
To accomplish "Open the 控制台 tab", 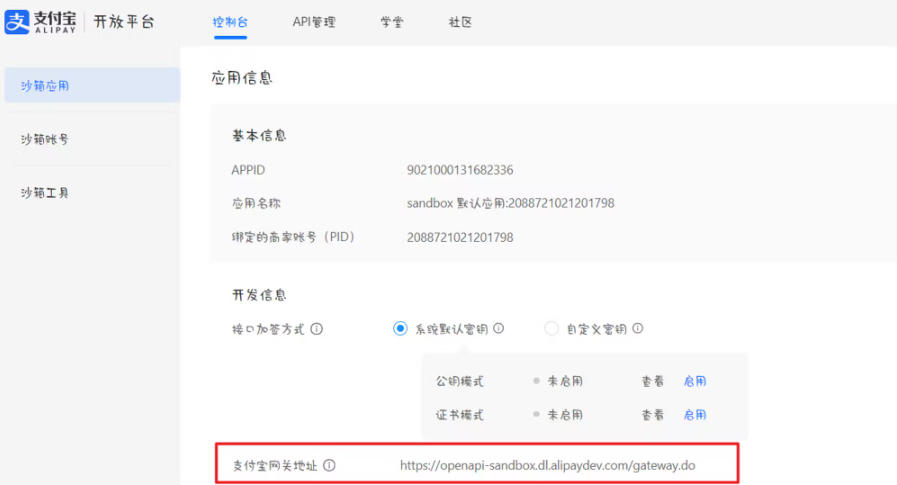I will tap(230, 22).
